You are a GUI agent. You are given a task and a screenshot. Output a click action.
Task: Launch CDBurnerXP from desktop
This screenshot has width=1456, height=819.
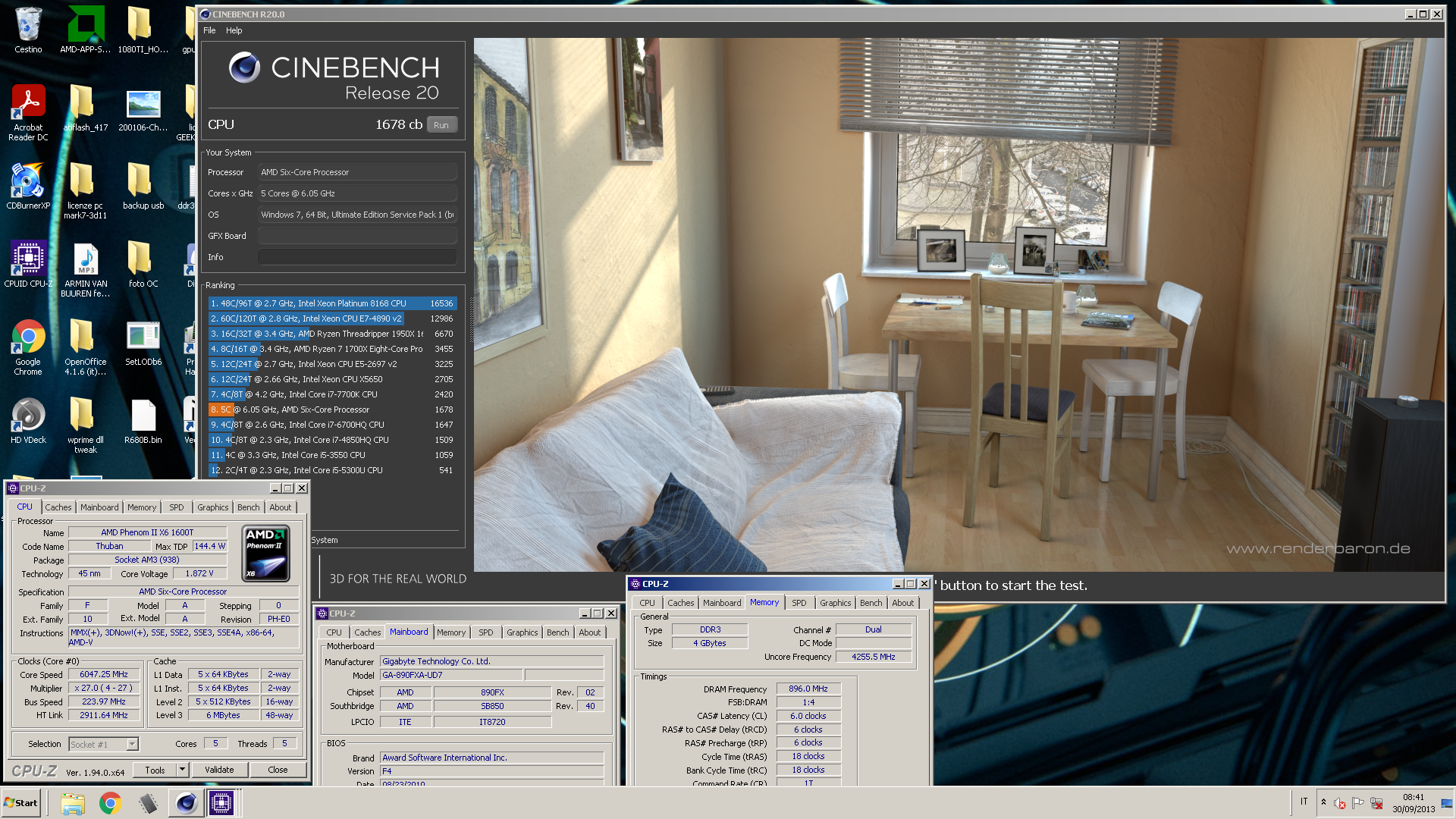coord(28,187)
